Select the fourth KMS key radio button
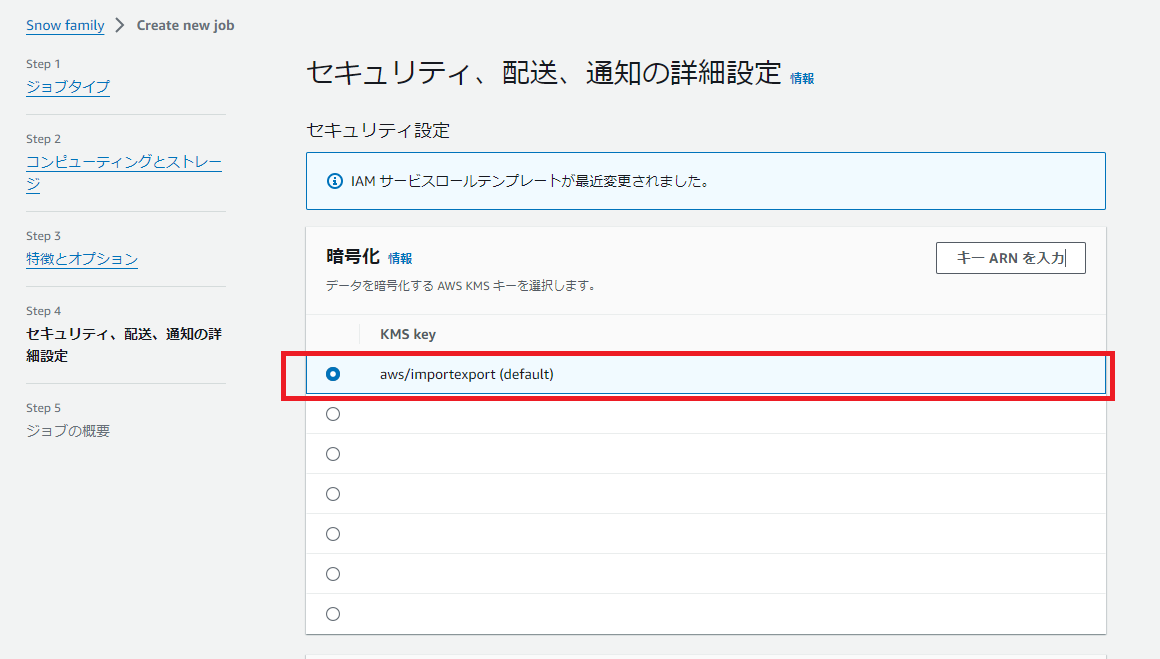Viewport: 1160px width, 659px height. point(333,494)
